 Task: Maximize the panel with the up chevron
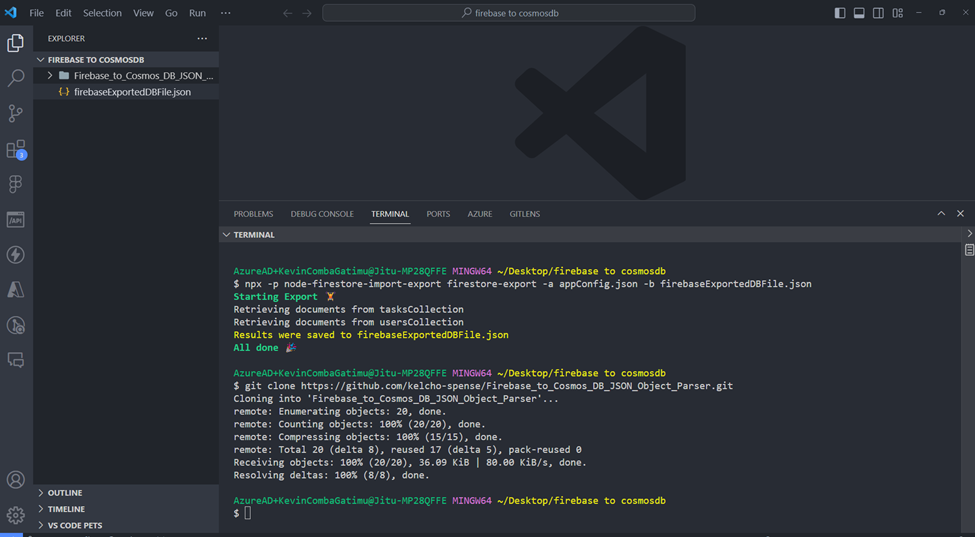point(941,214)
